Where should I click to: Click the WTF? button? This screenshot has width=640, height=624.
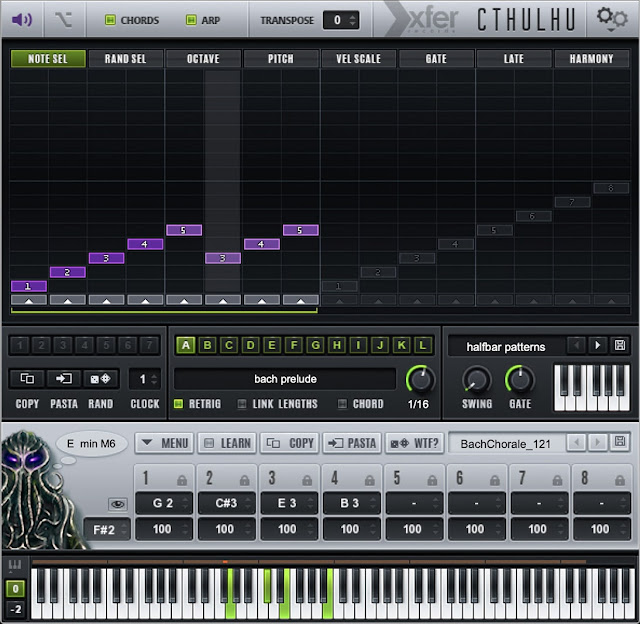pyautogui.click(x=414, y=443)
